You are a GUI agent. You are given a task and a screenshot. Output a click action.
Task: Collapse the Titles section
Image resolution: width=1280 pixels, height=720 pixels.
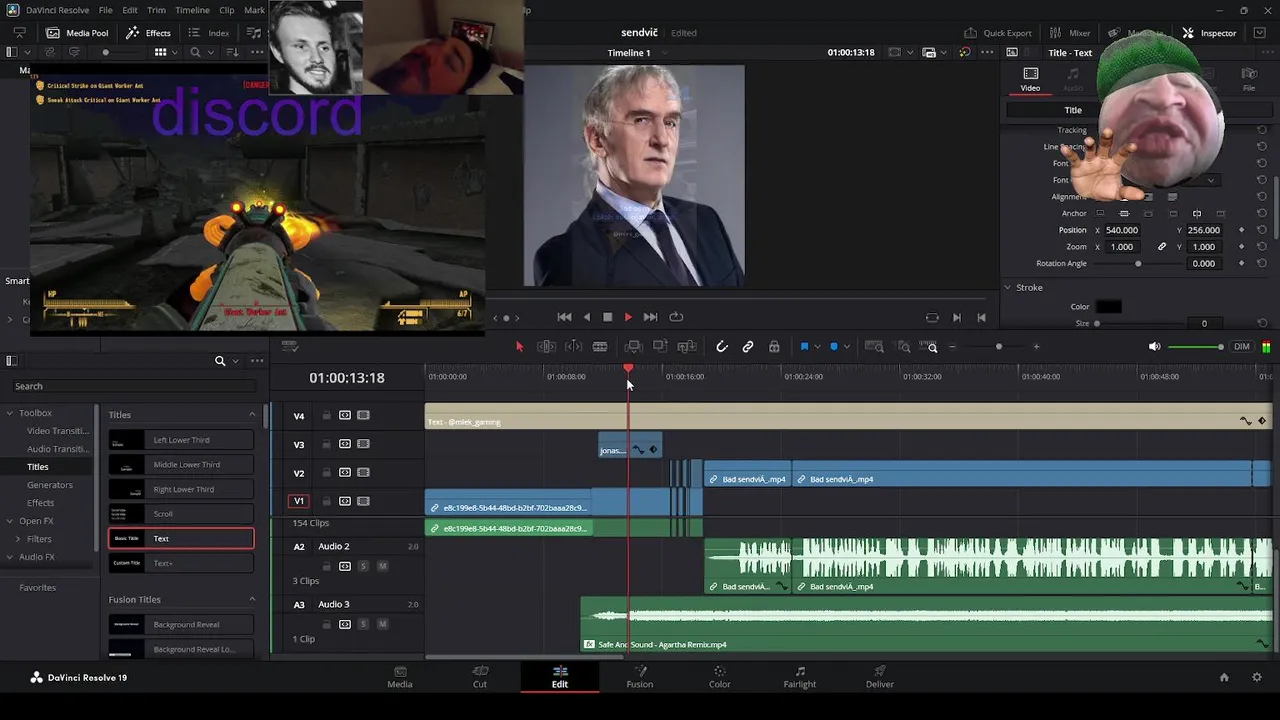pos(252,415)
